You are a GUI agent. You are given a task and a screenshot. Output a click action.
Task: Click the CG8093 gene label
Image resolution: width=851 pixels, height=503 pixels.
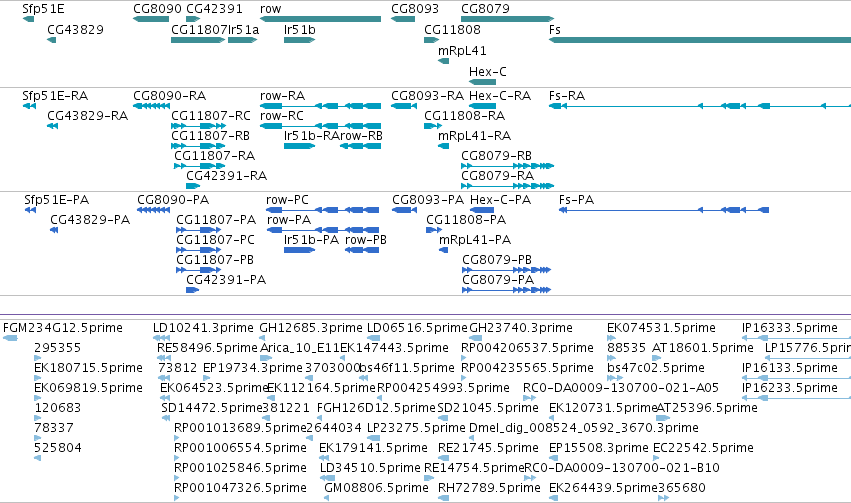coord(415,9)
